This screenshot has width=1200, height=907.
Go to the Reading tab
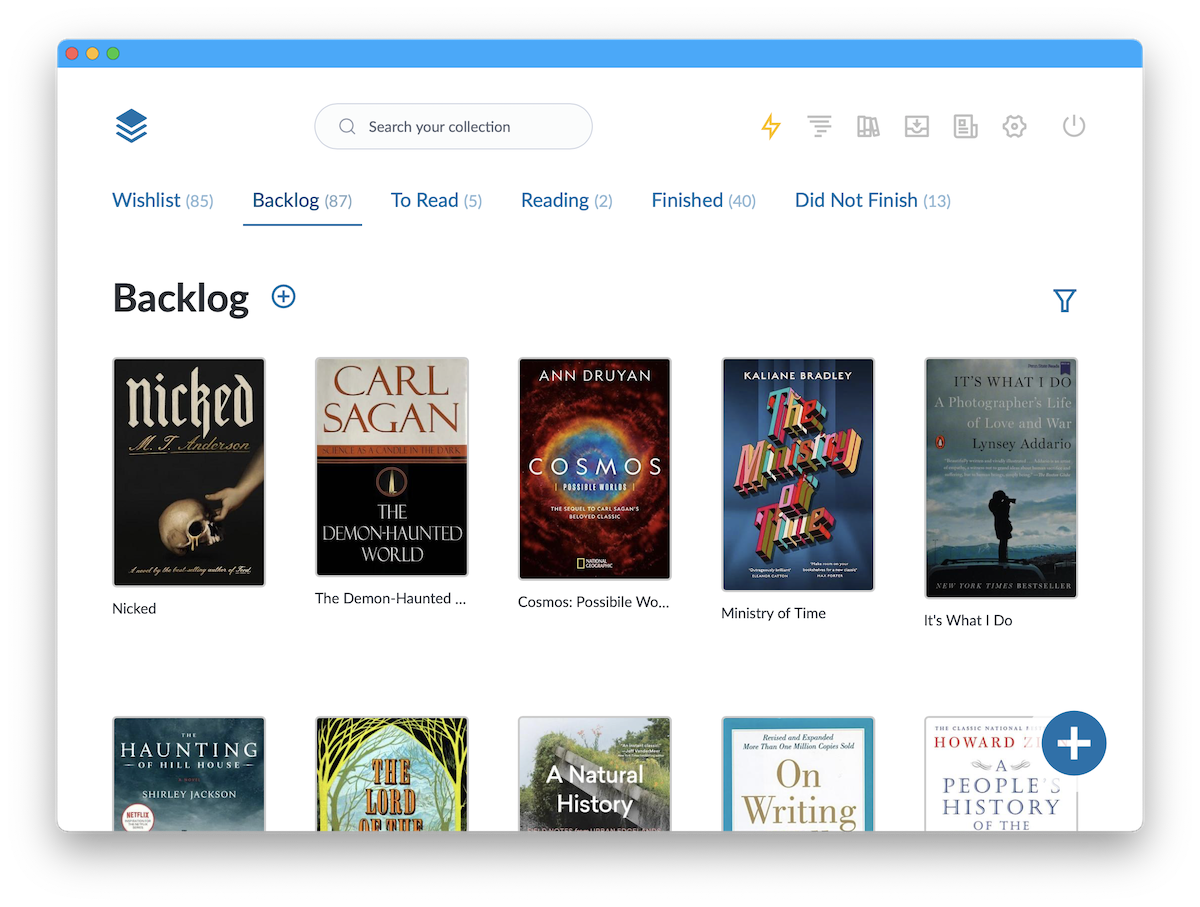(x=566, y=200)
